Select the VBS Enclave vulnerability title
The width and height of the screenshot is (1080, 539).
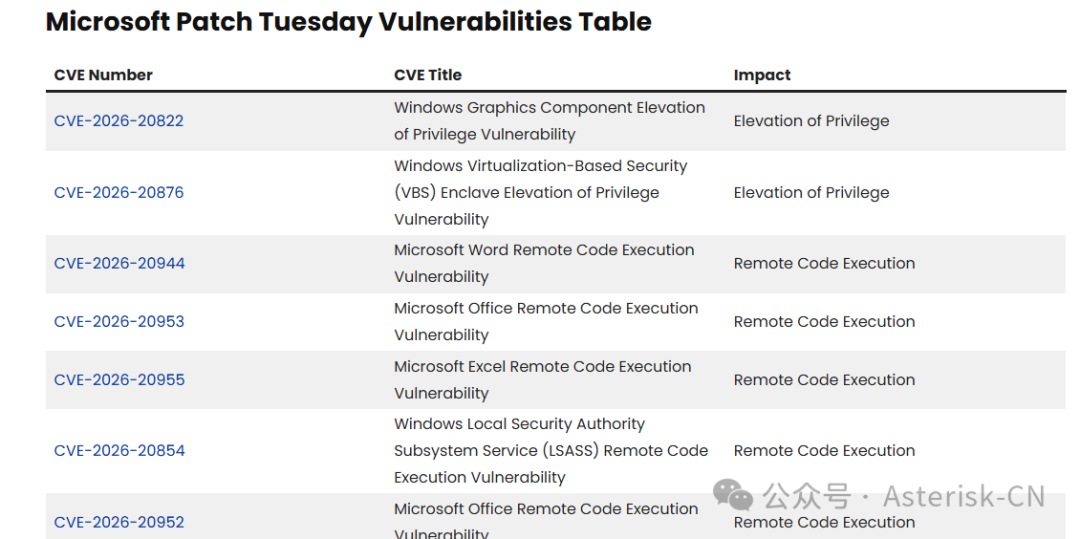540,192
